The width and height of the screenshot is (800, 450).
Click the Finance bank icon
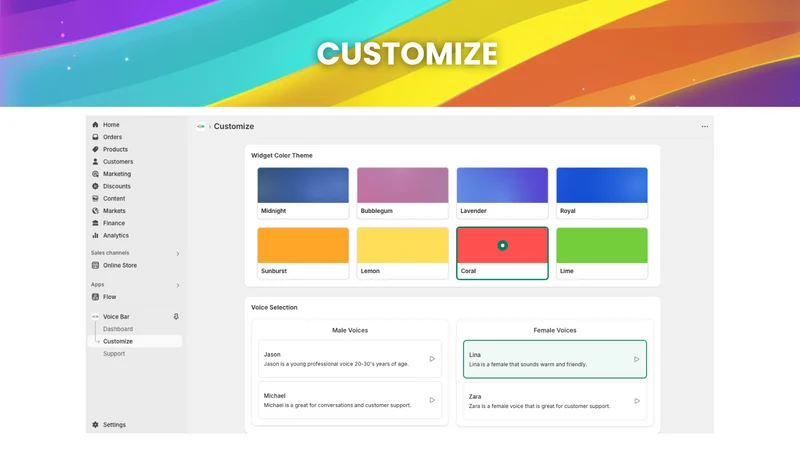(95, 223)
